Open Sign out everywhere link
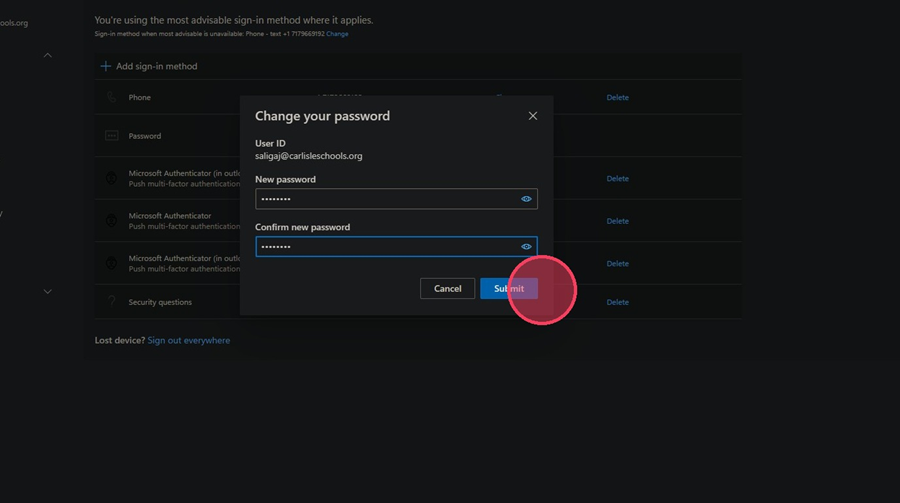 tap(188, 341)
